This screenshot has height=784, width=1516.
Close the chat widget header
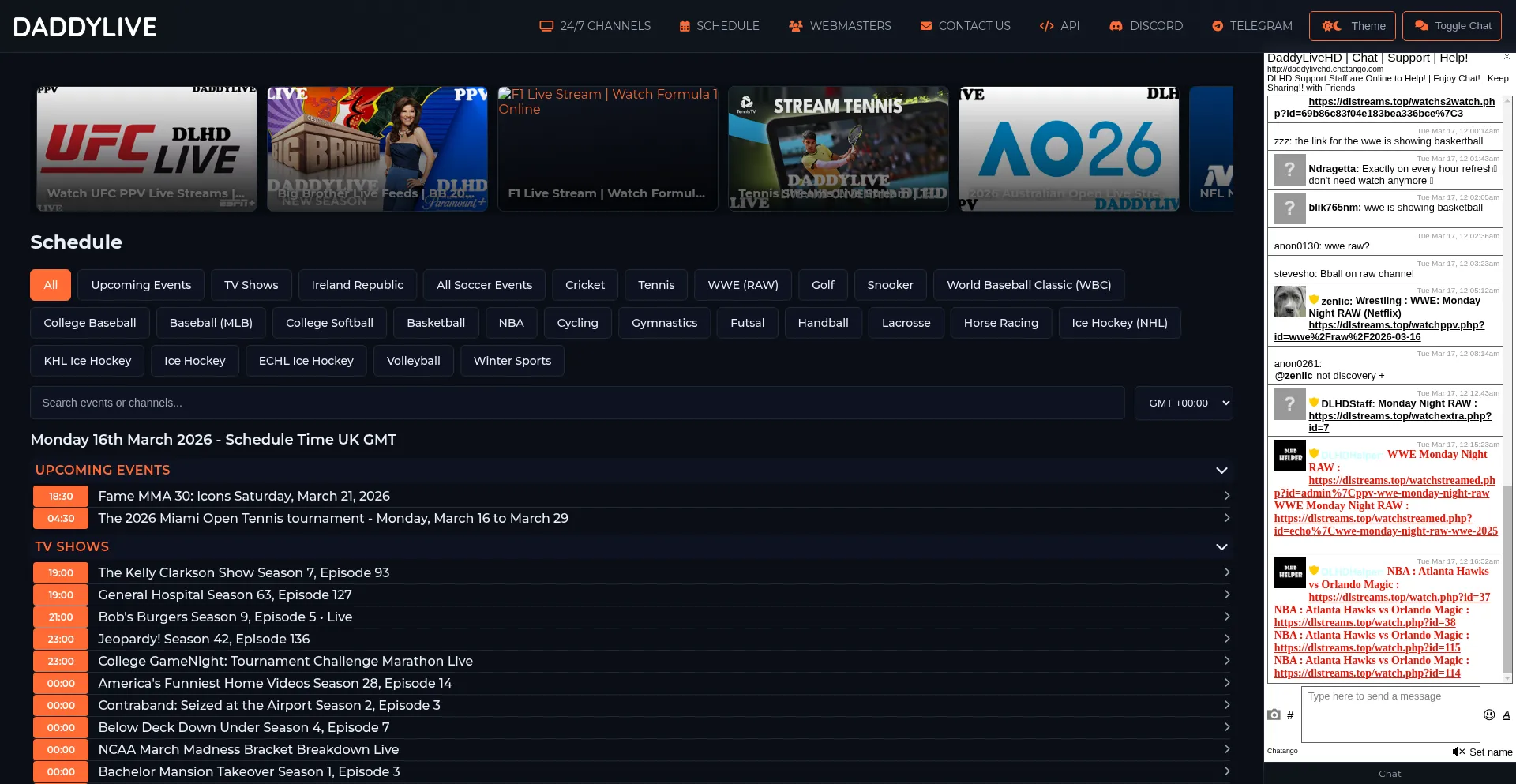tap(1507, 57)
